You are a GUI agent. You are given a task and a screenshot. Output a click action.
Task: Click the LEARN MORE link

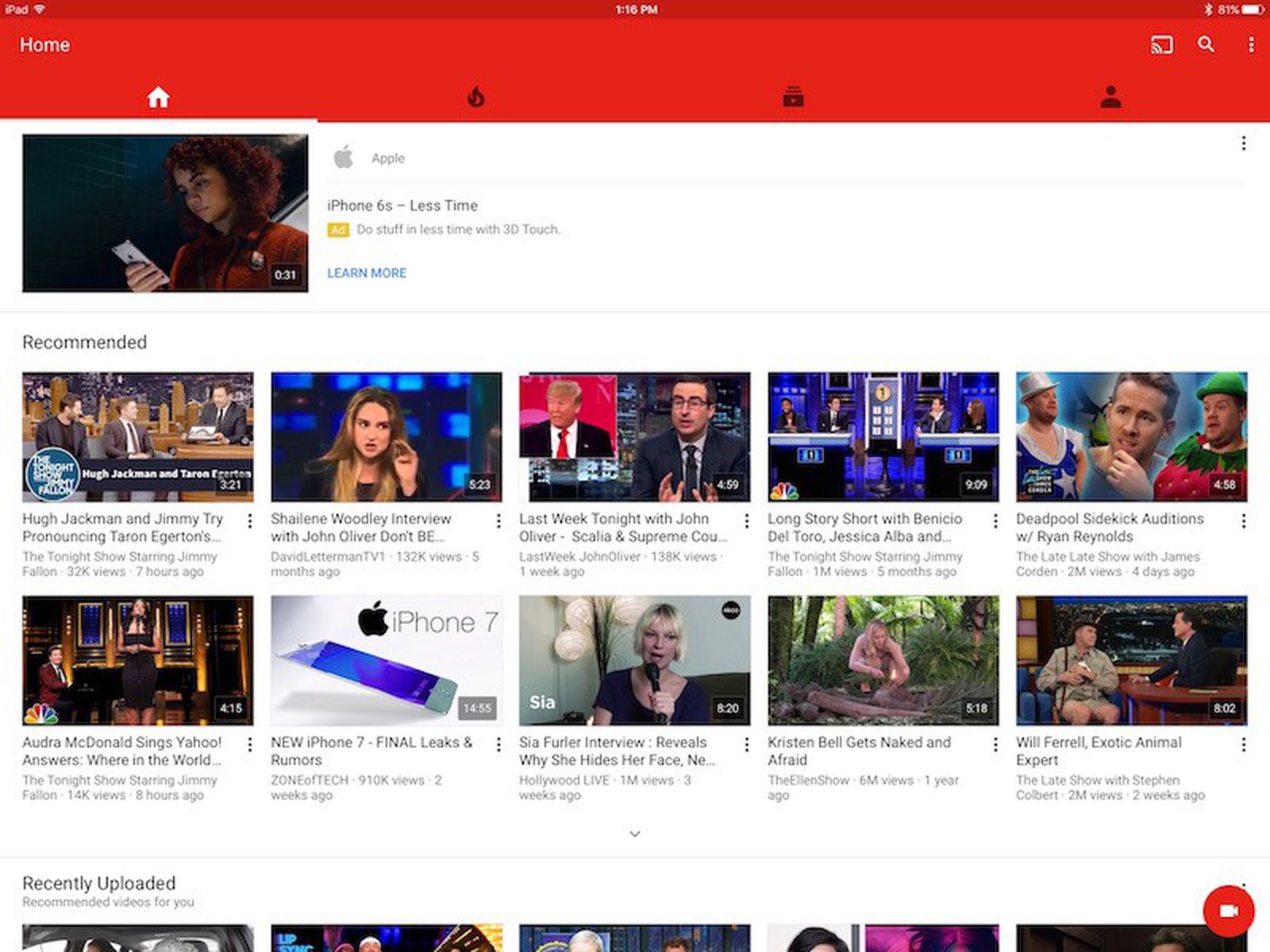point(367,273)
